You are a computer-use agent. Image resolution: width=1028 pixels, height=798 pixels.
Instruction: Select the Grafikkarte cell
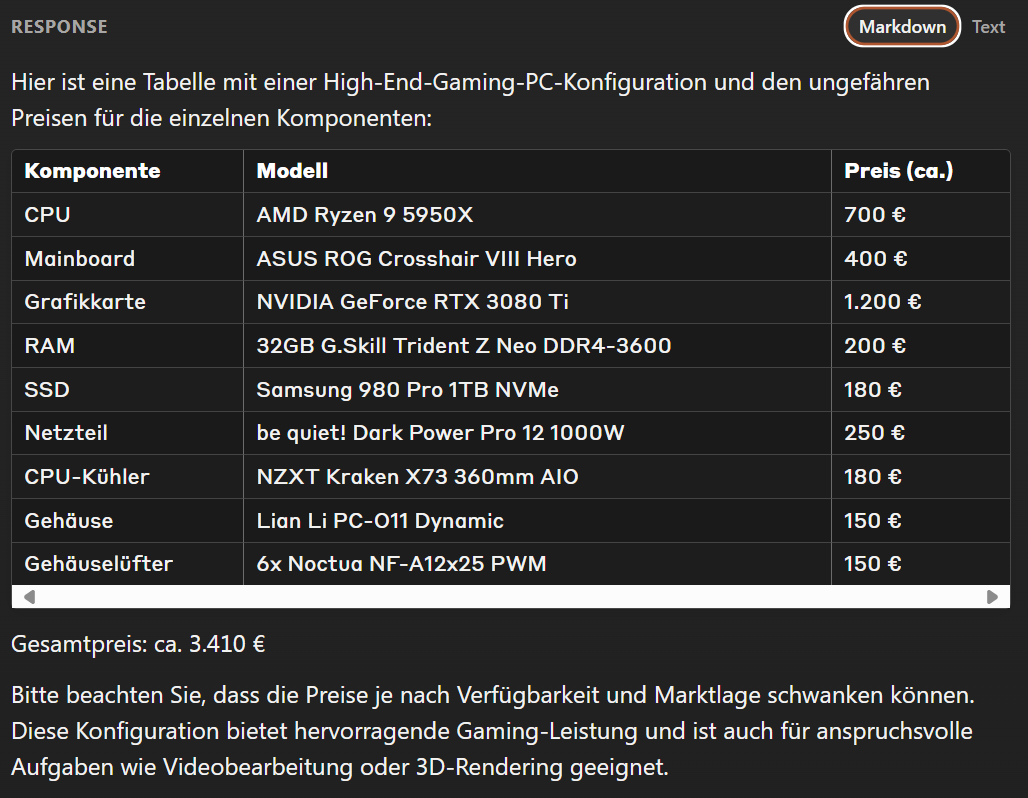click(127, 302)
